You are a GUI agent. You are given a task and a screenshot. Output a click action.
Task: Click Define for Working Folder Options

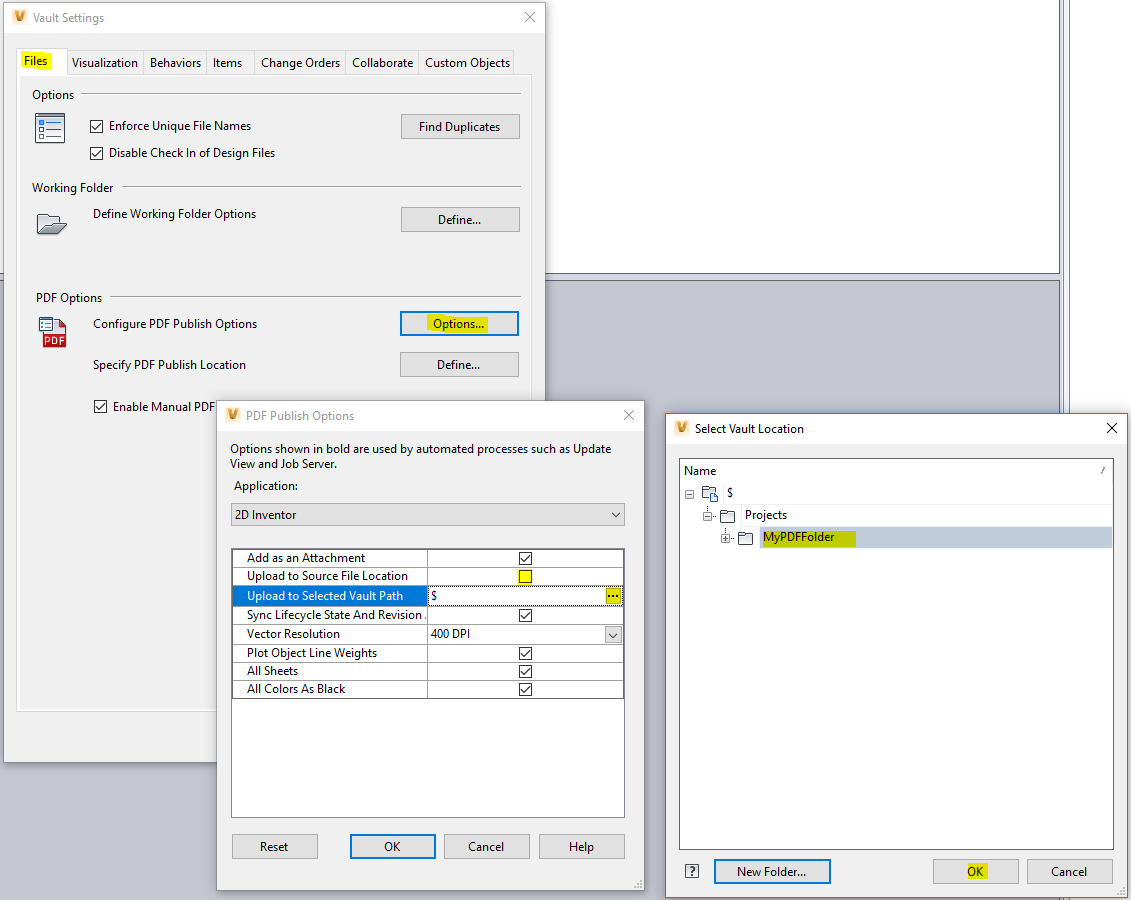[459, 220]
